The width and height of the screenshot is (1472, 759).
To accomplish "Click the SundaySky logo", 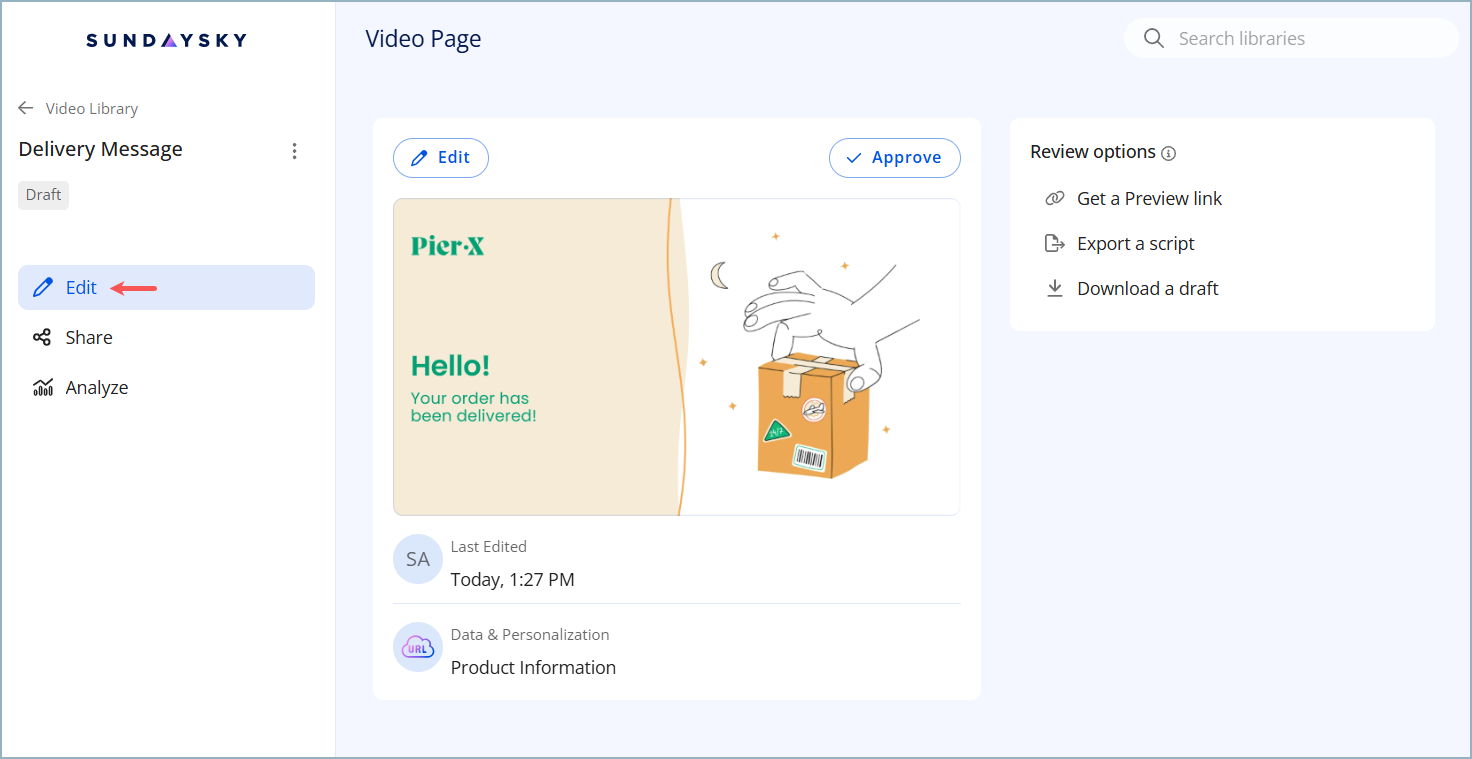I will (166, 40).
